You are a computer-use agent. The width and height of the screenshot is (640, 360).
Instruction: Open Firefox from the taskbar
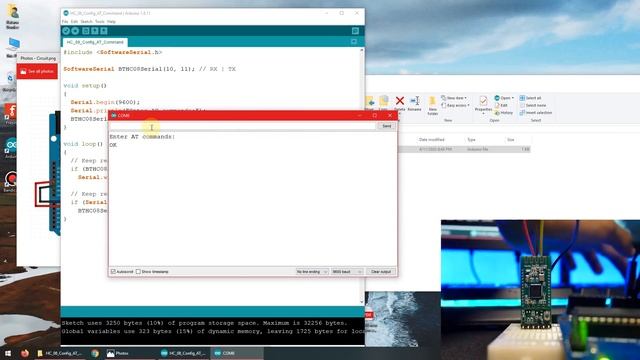(25, 353)
